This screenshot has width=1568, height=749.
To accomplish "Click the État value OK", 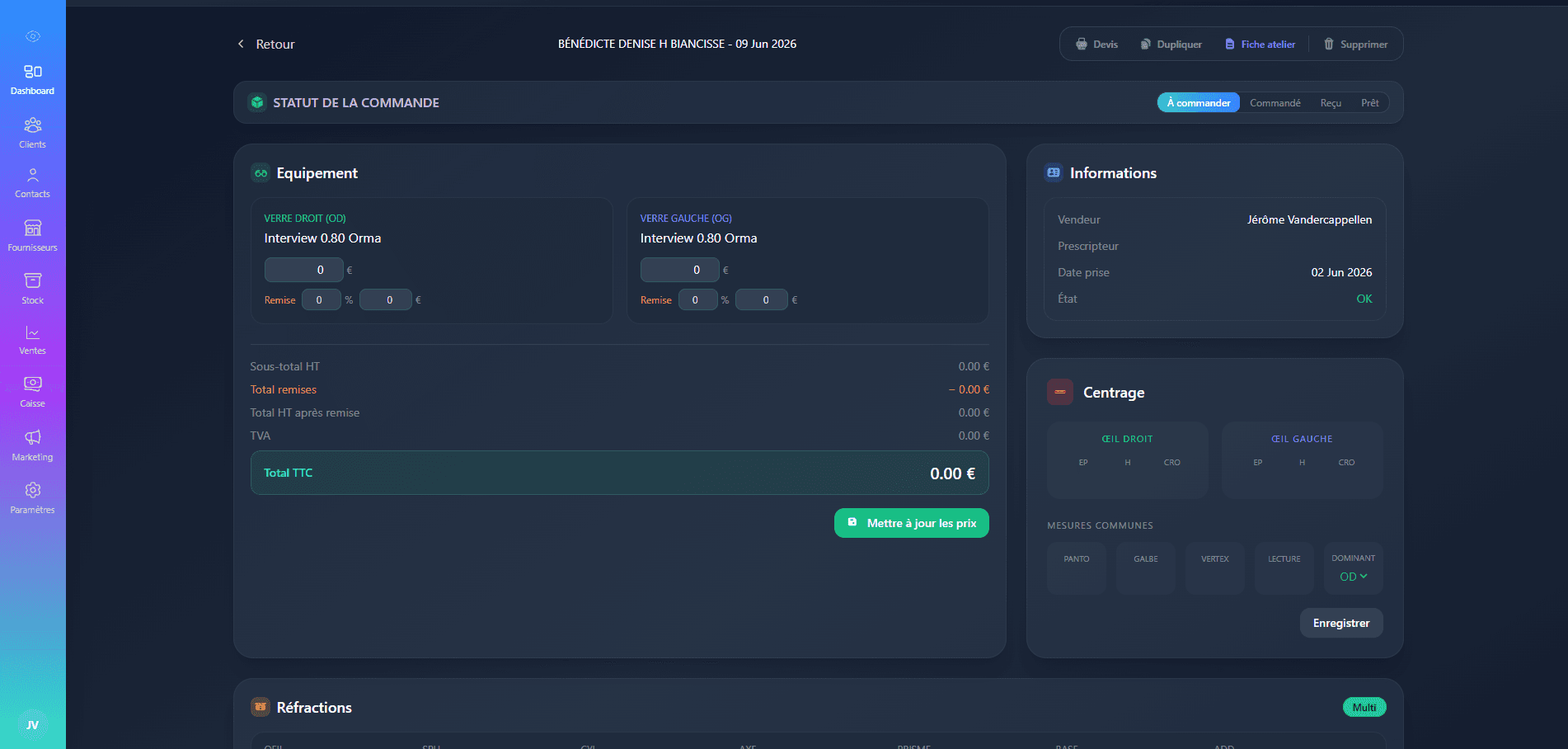I will tap(1364, 299).
